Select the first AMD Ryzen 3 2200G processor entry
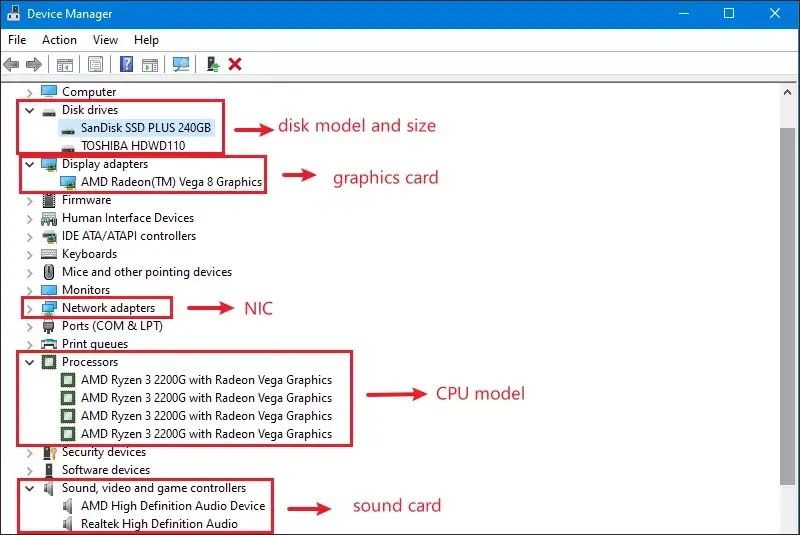800x535 pixels. [206, 380]
